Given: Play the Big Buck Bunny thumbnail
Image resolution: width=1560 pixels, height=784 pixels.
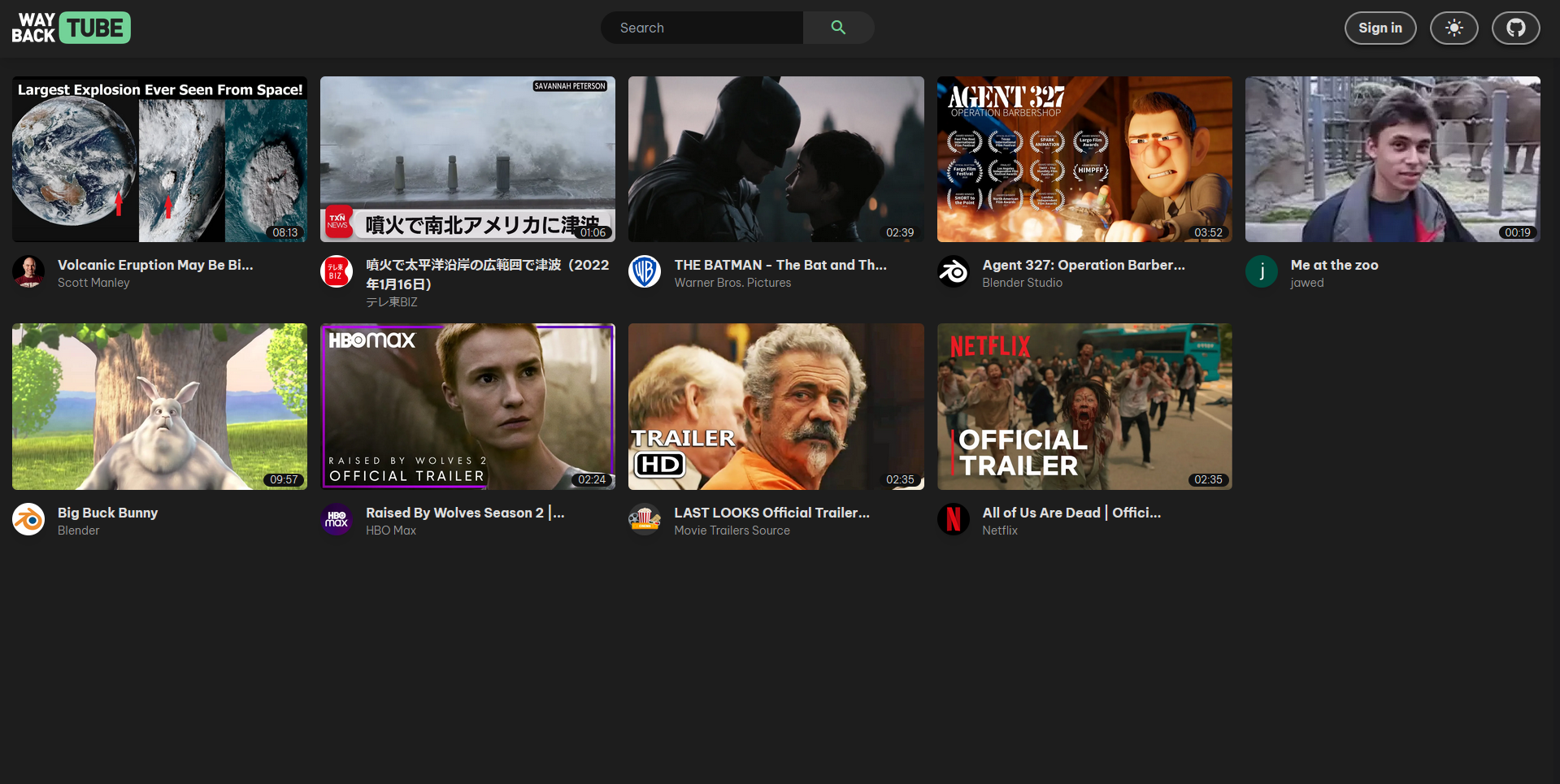Looking at the screenshot, I should [159, 406].
